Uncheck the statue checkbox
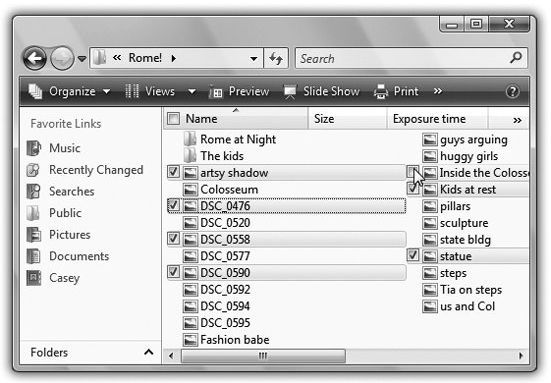Viewport: 551px width, 383px height. tap(413, 255)
